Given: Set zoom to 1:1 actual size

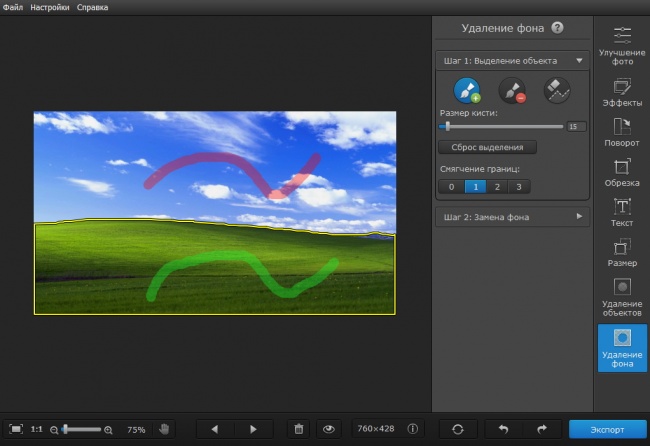Looking at the screenshot, I should point(36,429).
